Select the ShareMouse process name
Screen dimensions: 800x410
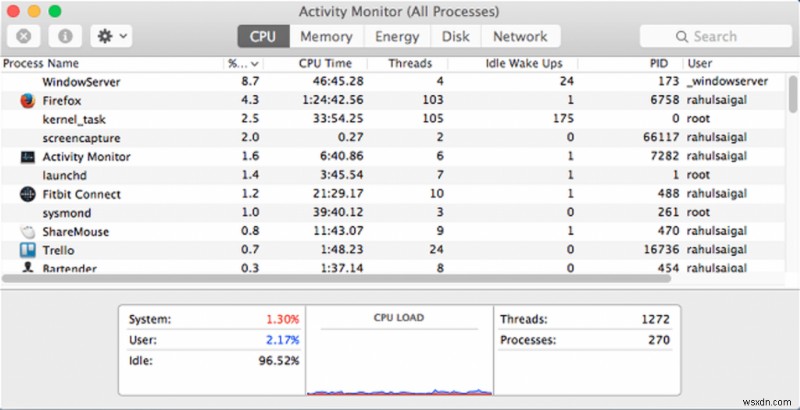click(x=76, y=232)
